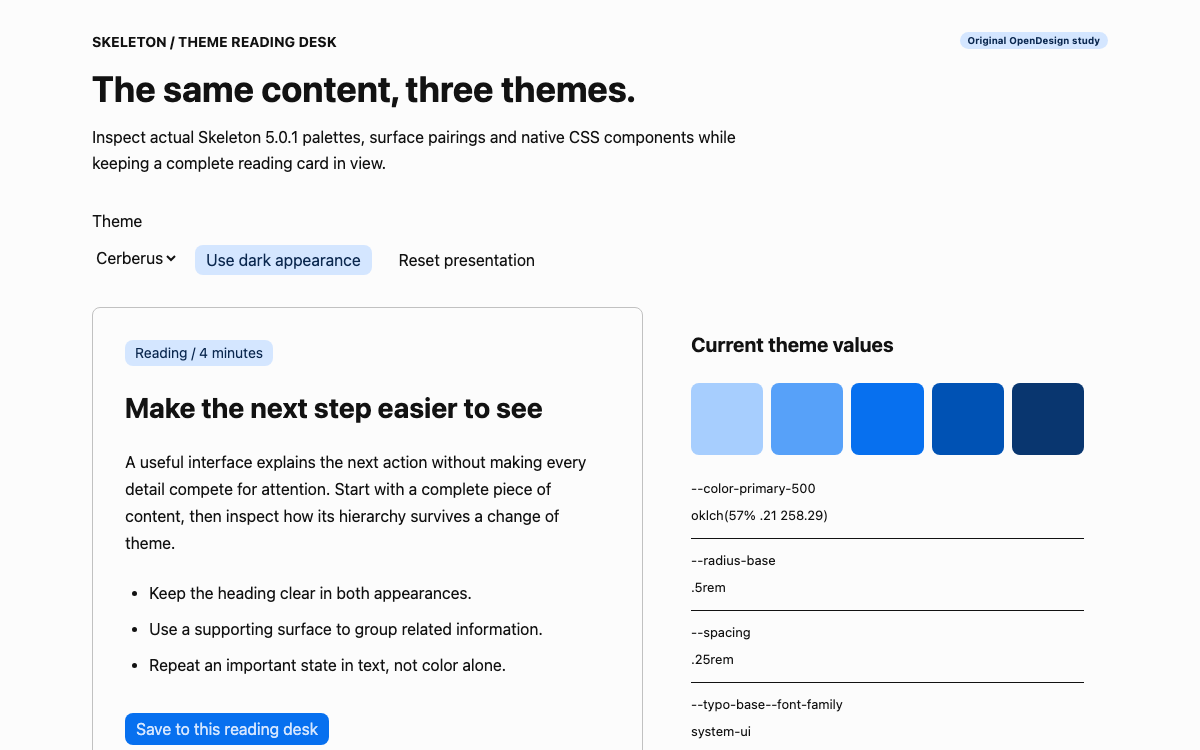Image resolution: width=1200 pixels, height=750 pixels.
Task: Click the Original OpenDesign study badge
Action: 1034,41
